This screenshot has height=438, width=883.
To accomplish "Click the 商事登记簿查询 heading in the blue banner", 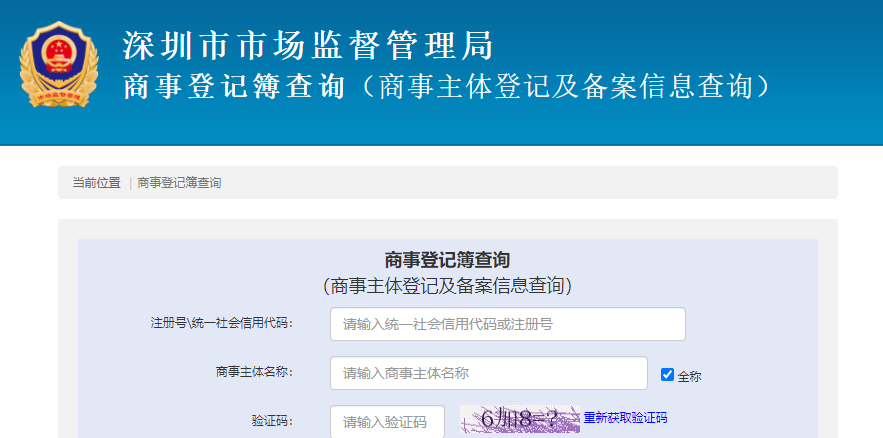I will point(233,87).
